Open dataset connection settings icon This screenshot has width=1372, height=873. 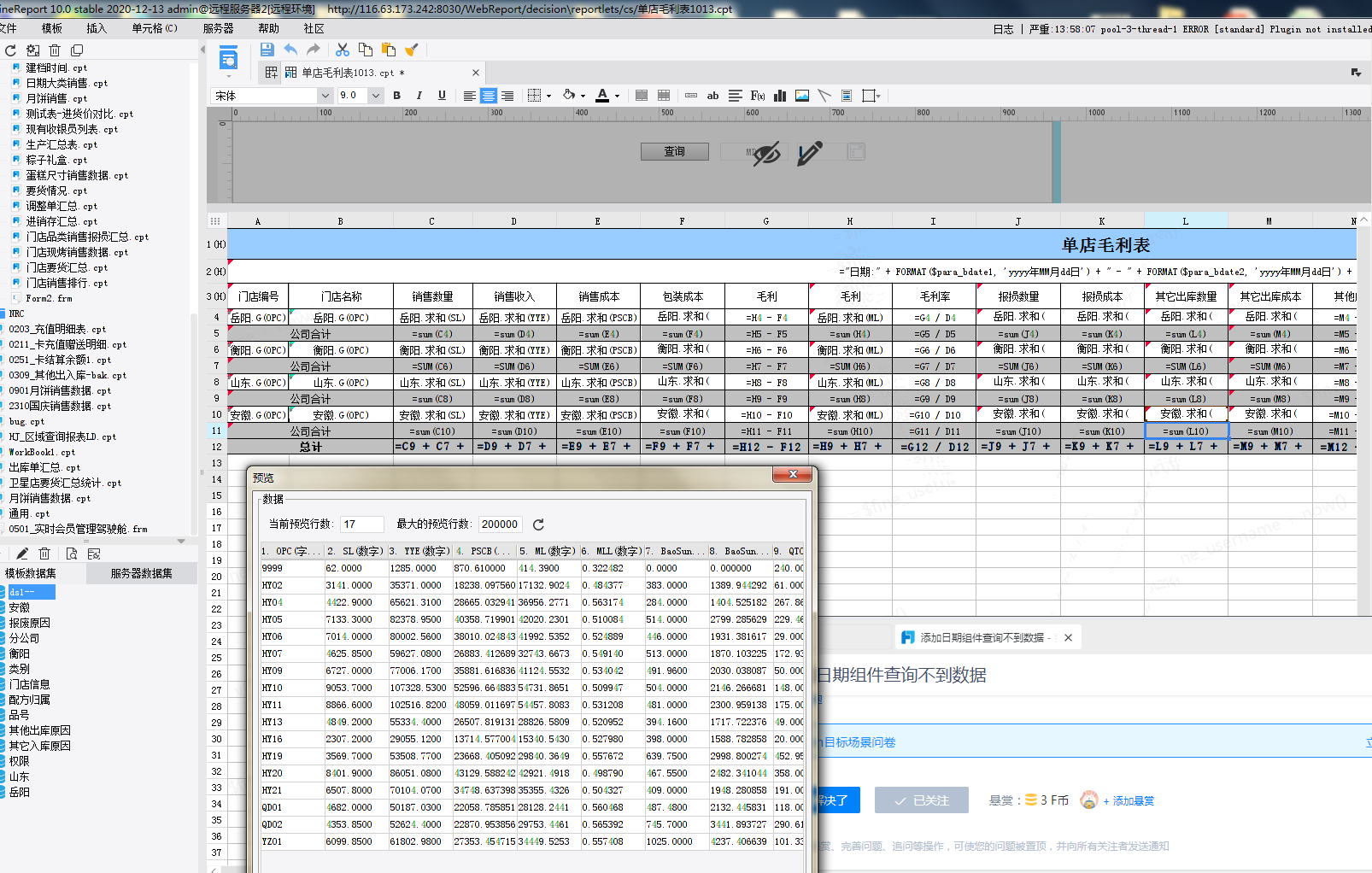pyautogui.click(x=94, y=554)
